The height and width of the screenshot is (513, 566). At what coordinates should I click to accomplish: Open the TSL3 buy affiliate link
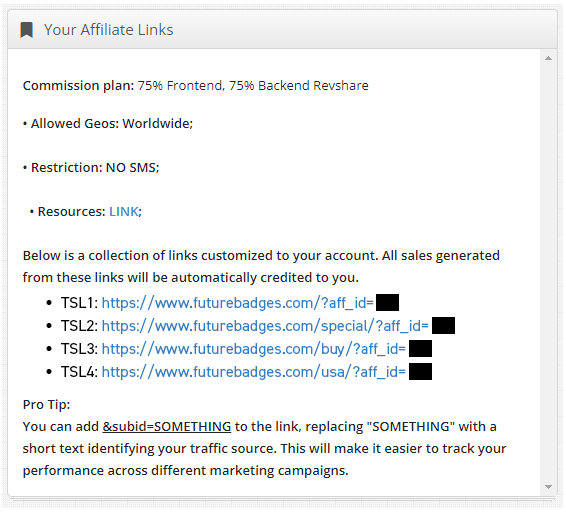pos(254,349)
